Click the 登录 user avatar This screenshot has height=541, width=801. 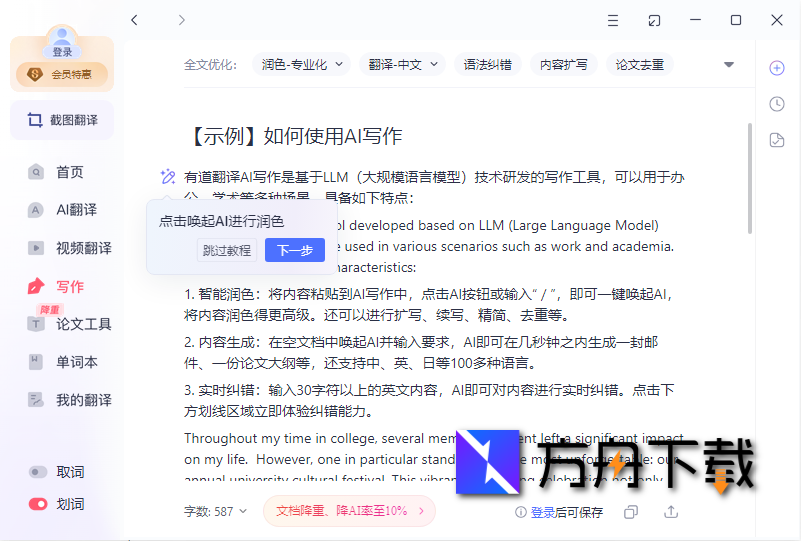tap(62, 41)
